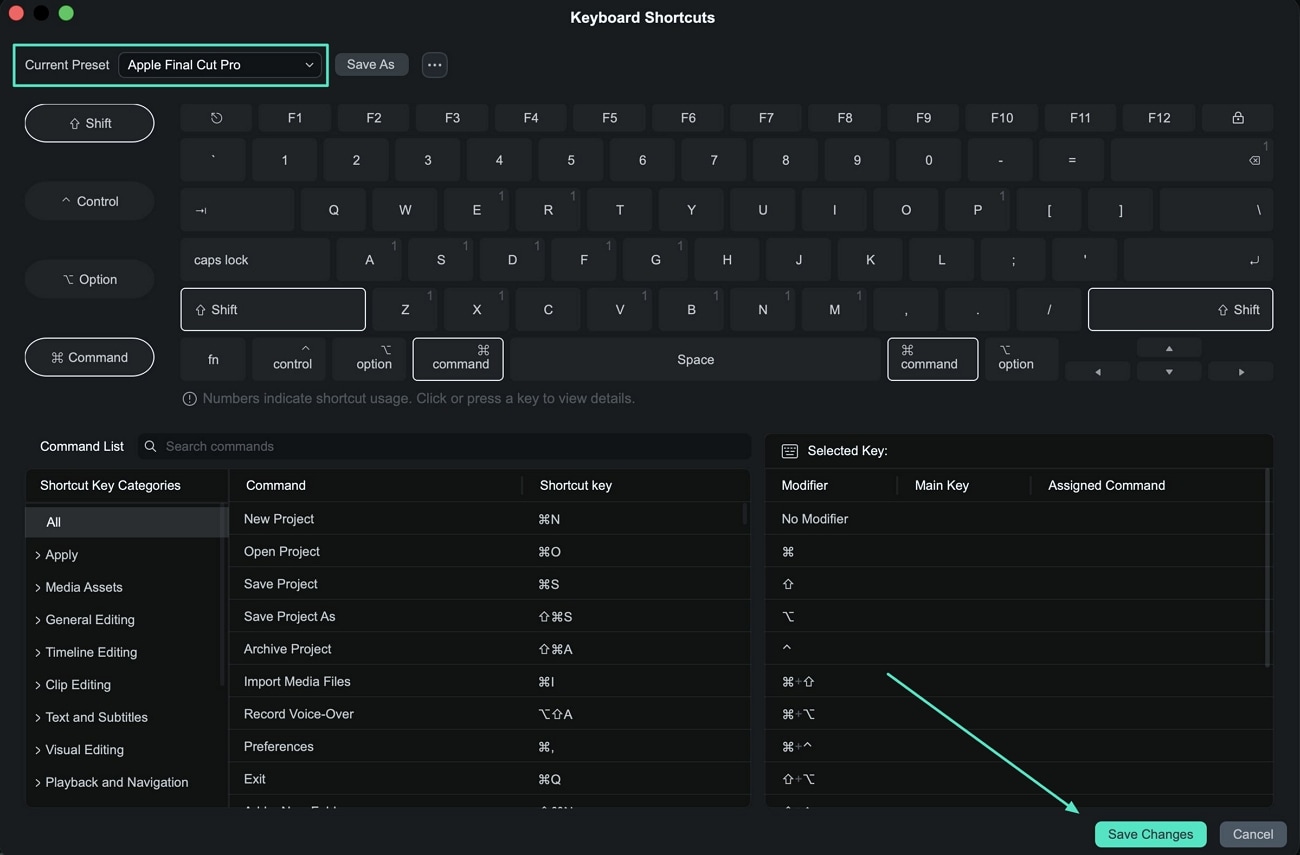Screen dimensions: 1300x855
Task: Click the up arrow key
Action: click(1169, 349)
